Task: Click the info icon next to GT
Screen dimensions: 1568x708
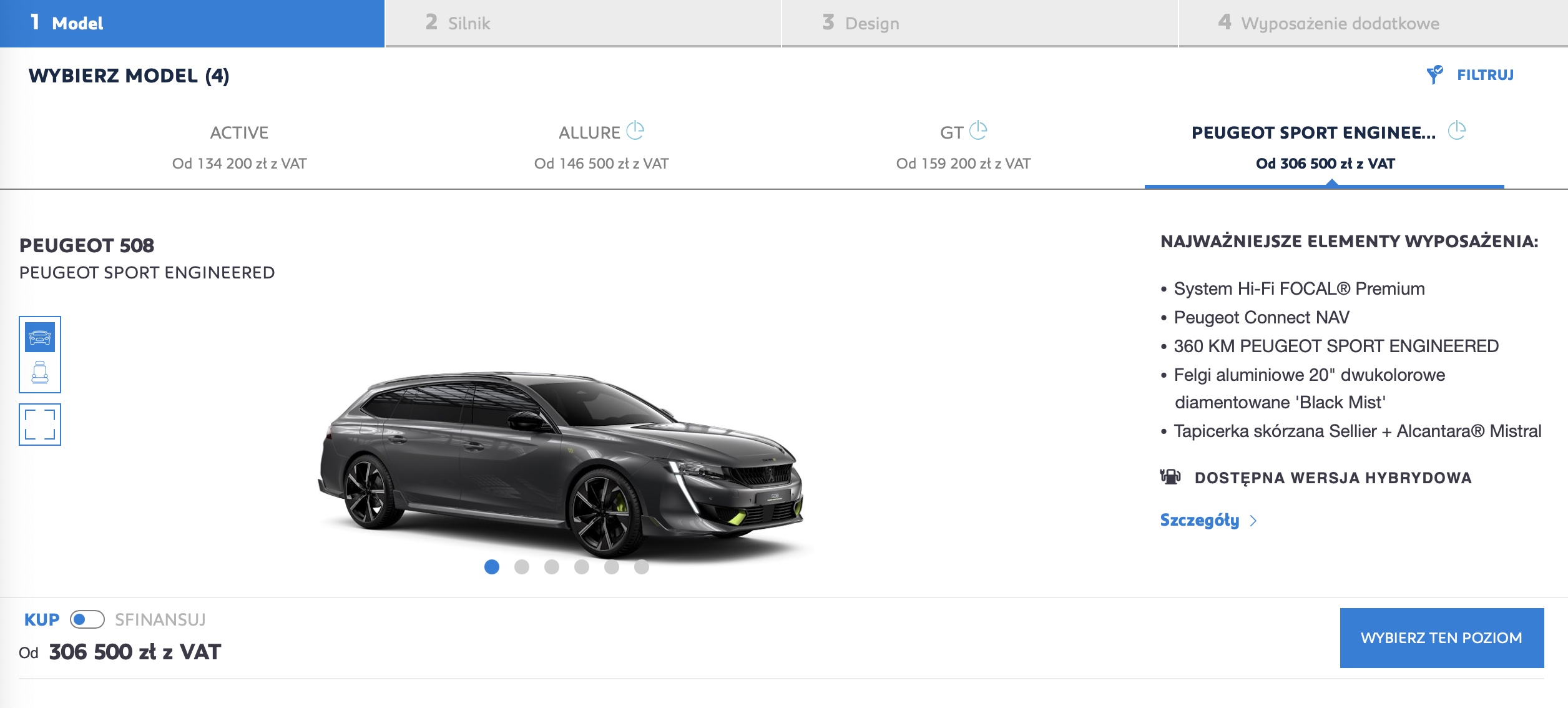Action: pos(978,130)
